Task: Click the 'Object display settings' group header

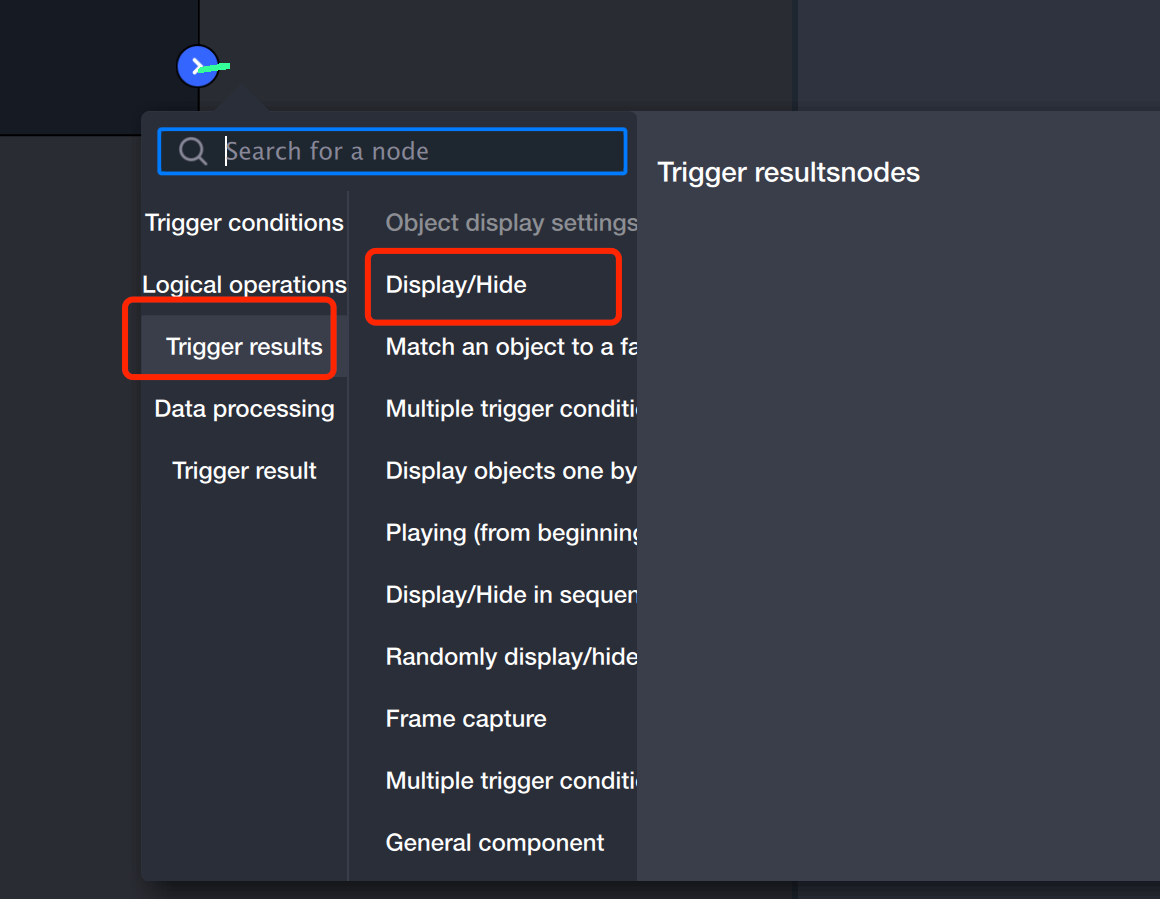Action: [x=510, y=223]
